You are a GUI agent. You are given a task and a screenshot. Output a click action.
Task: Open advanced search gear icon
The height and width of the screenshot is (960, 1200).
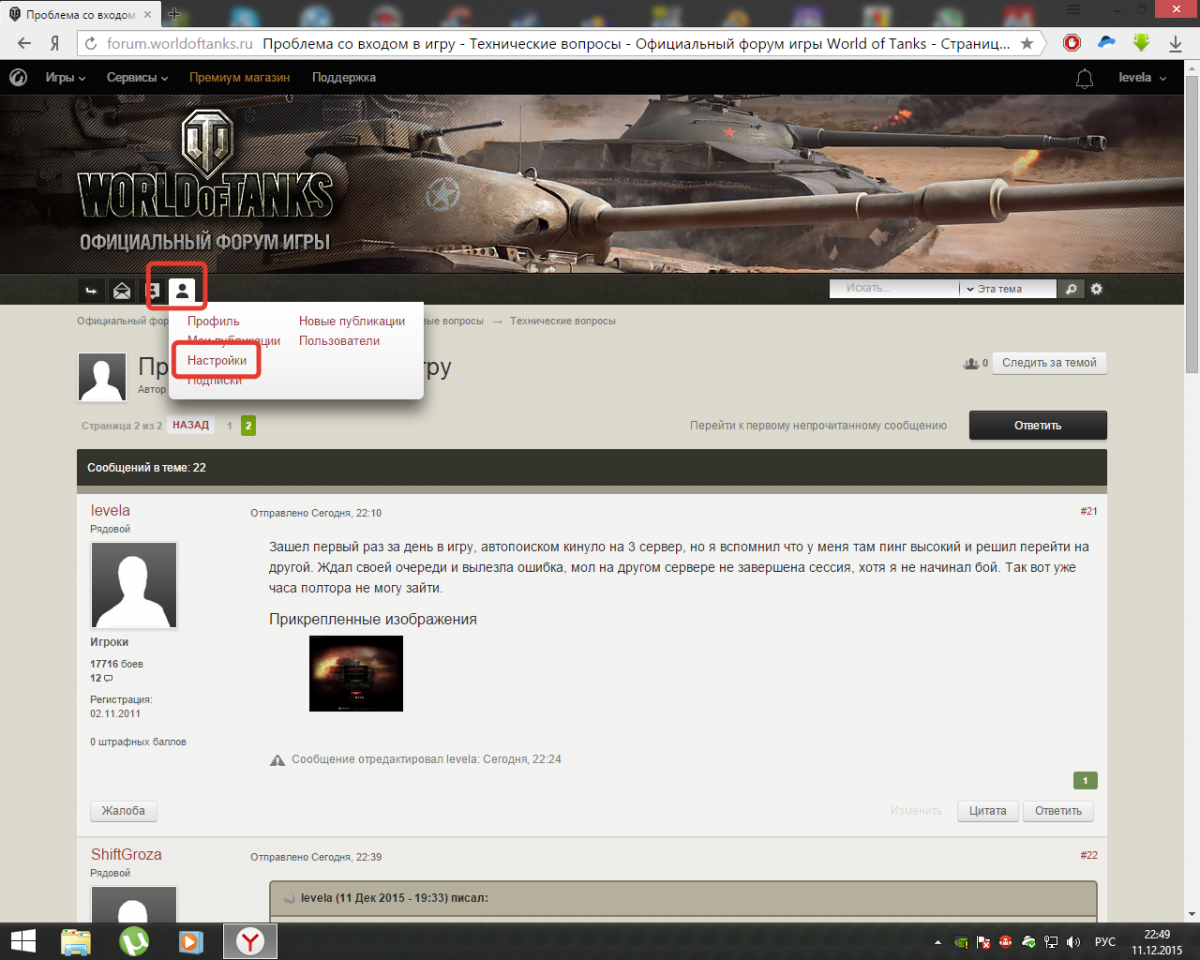coord(1097,289)
